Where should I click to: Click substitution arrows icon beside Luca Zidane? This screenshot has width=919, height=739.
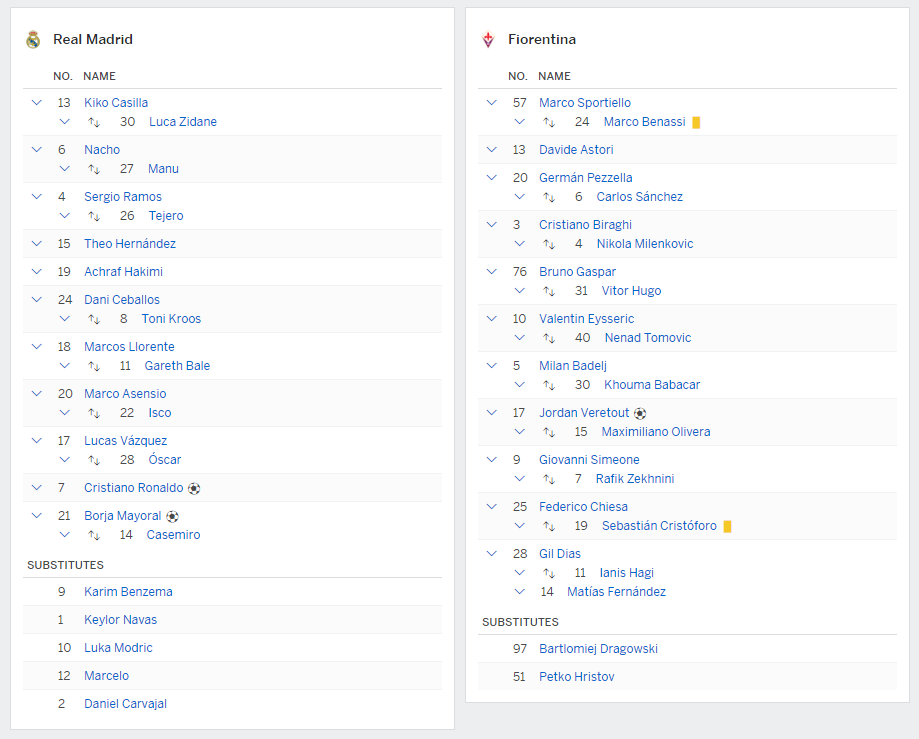point(94,122)
